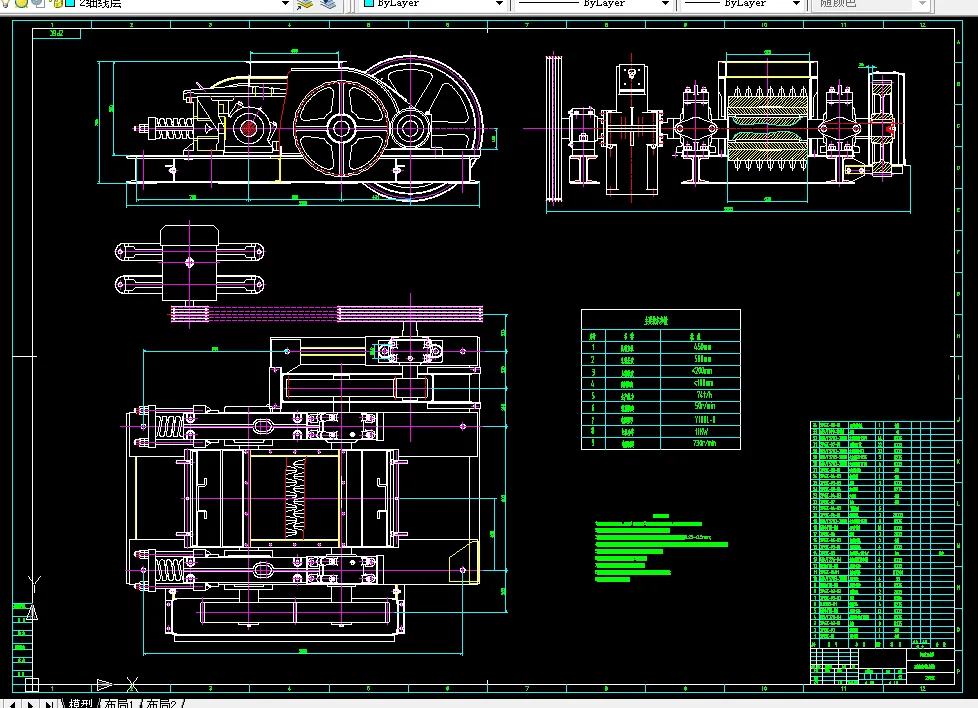This screenshot has width=978, height=708.
Task: Click the next layout tab arrow
Action: 29,704
